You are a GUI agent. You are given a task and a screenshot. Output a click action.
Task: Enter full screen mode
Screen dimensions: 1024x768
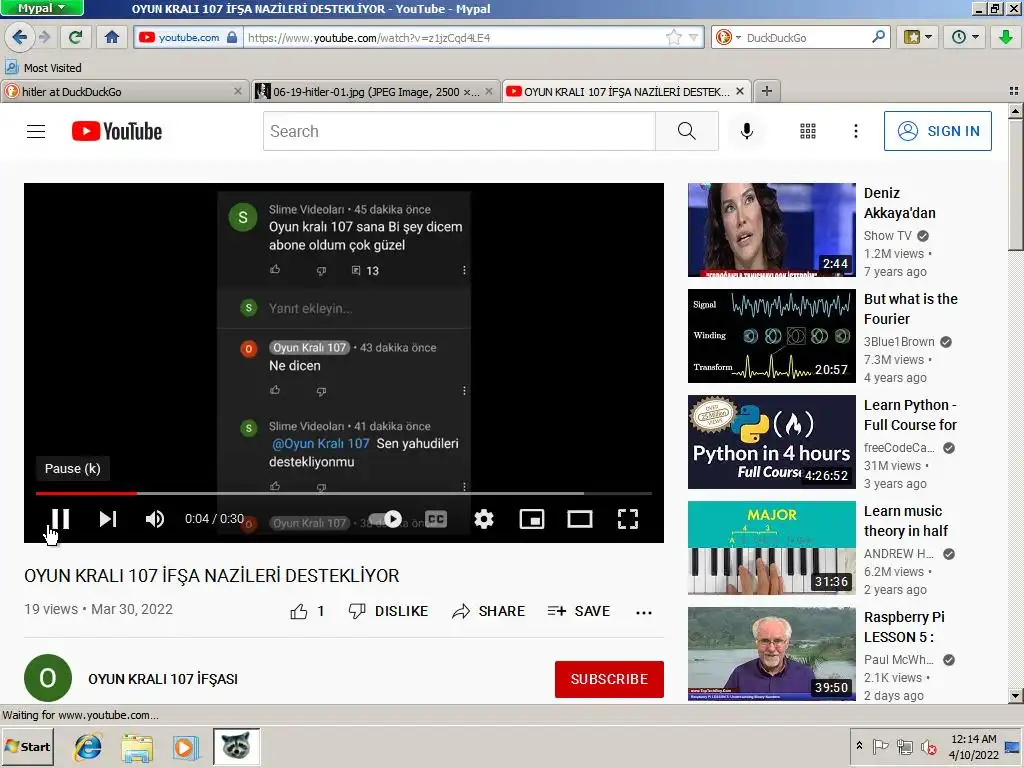pyautogui.click(x=628, y=519)
